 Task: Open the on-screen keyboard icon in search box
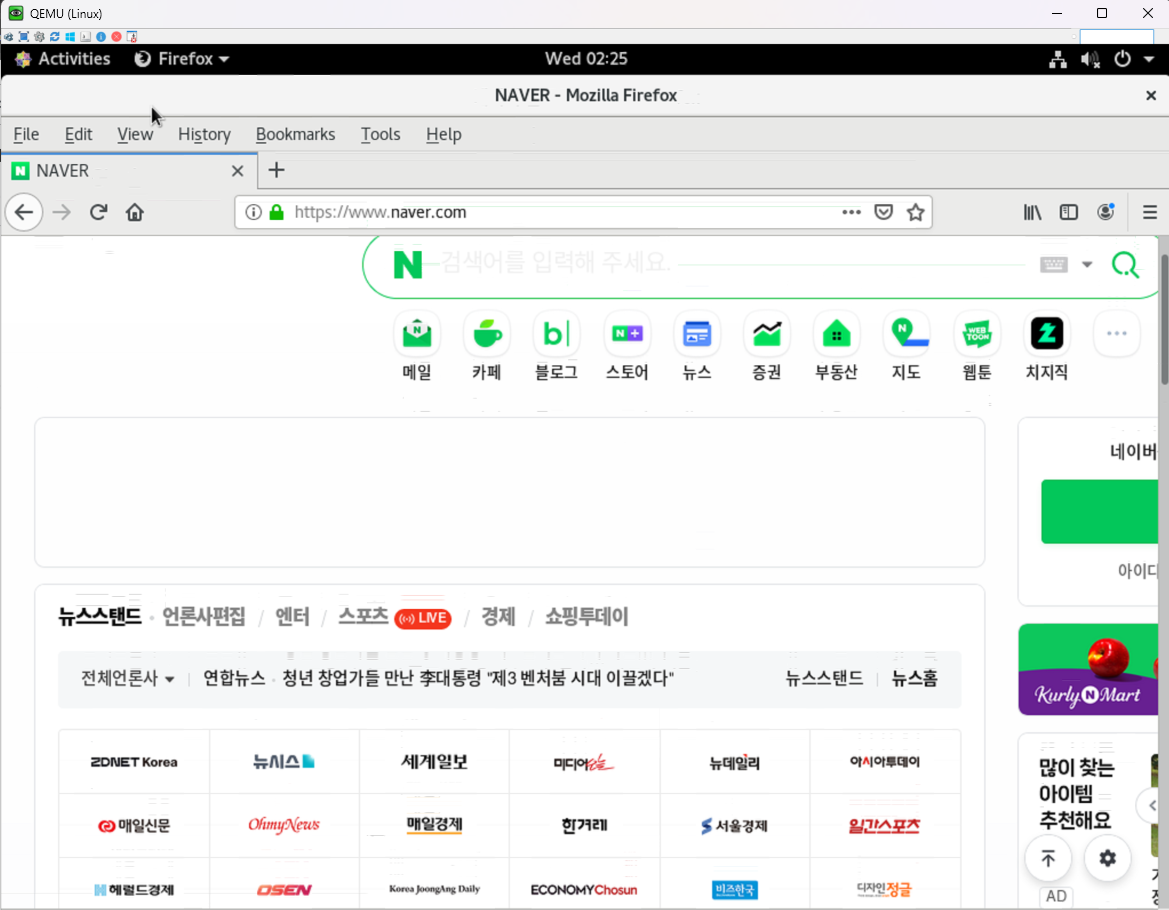[1053, 265]
